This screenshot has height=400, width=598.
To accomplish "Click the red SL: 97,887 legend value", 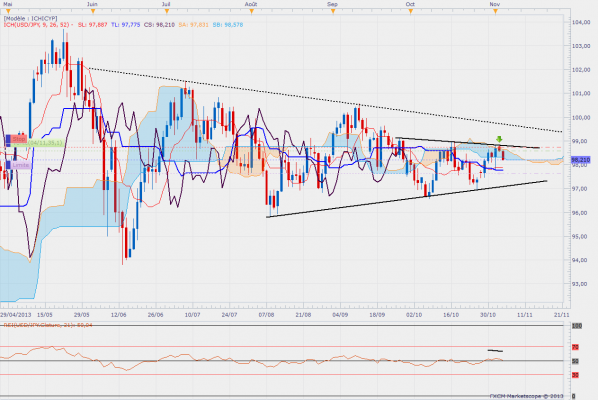I will coord(93,25).
